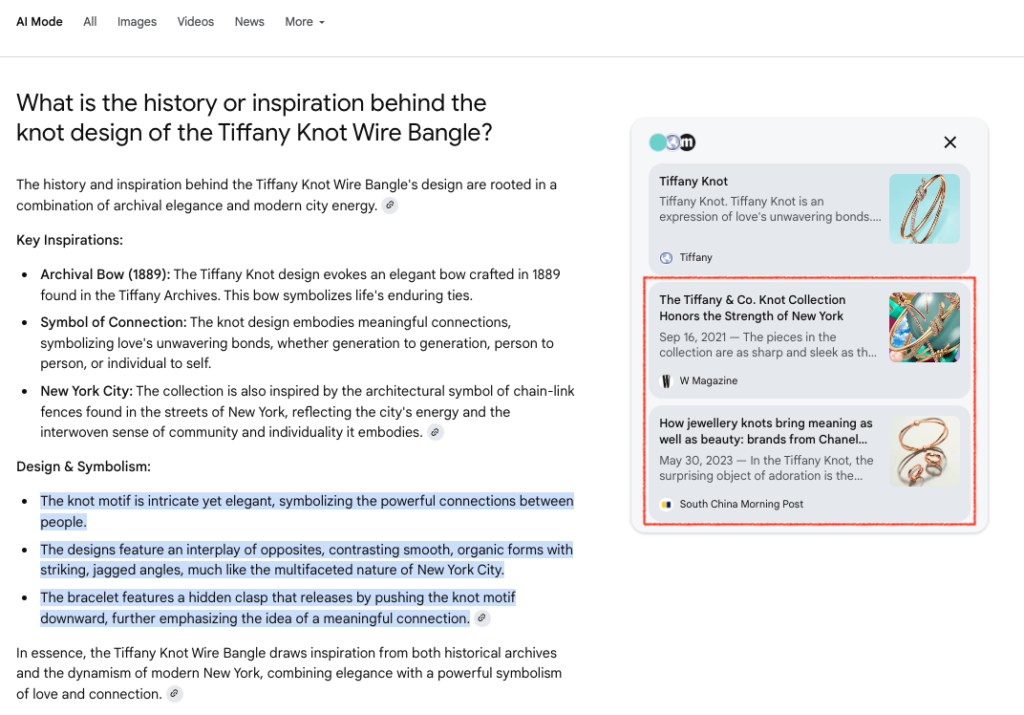Click the Tiffany Knot bangle thumbnail

pos(924,209)
